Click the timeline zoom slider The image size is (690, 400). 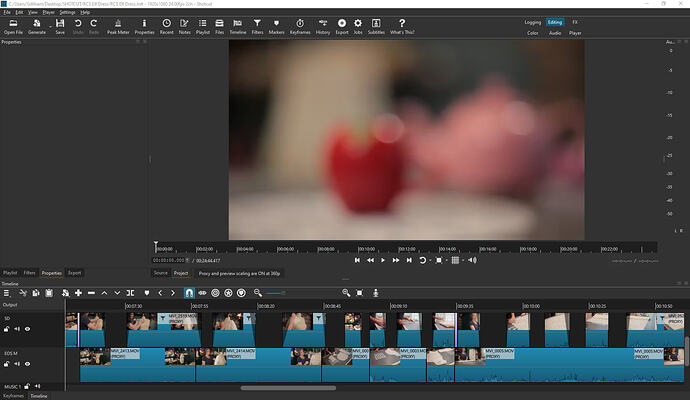(x=276, y=293)
